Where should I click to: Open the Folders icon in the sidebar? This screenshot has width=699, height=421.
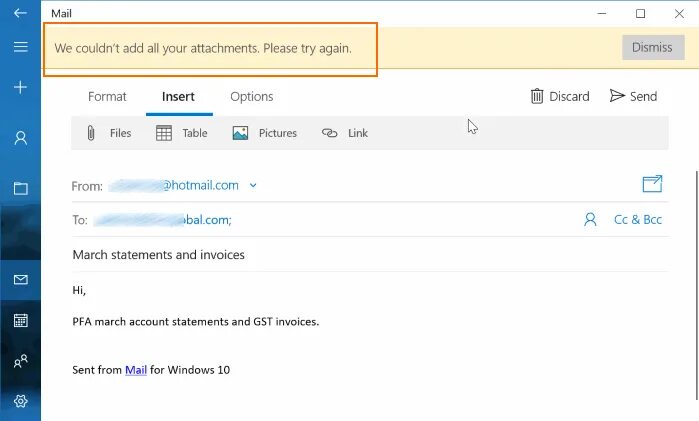(x=21, y=188)
